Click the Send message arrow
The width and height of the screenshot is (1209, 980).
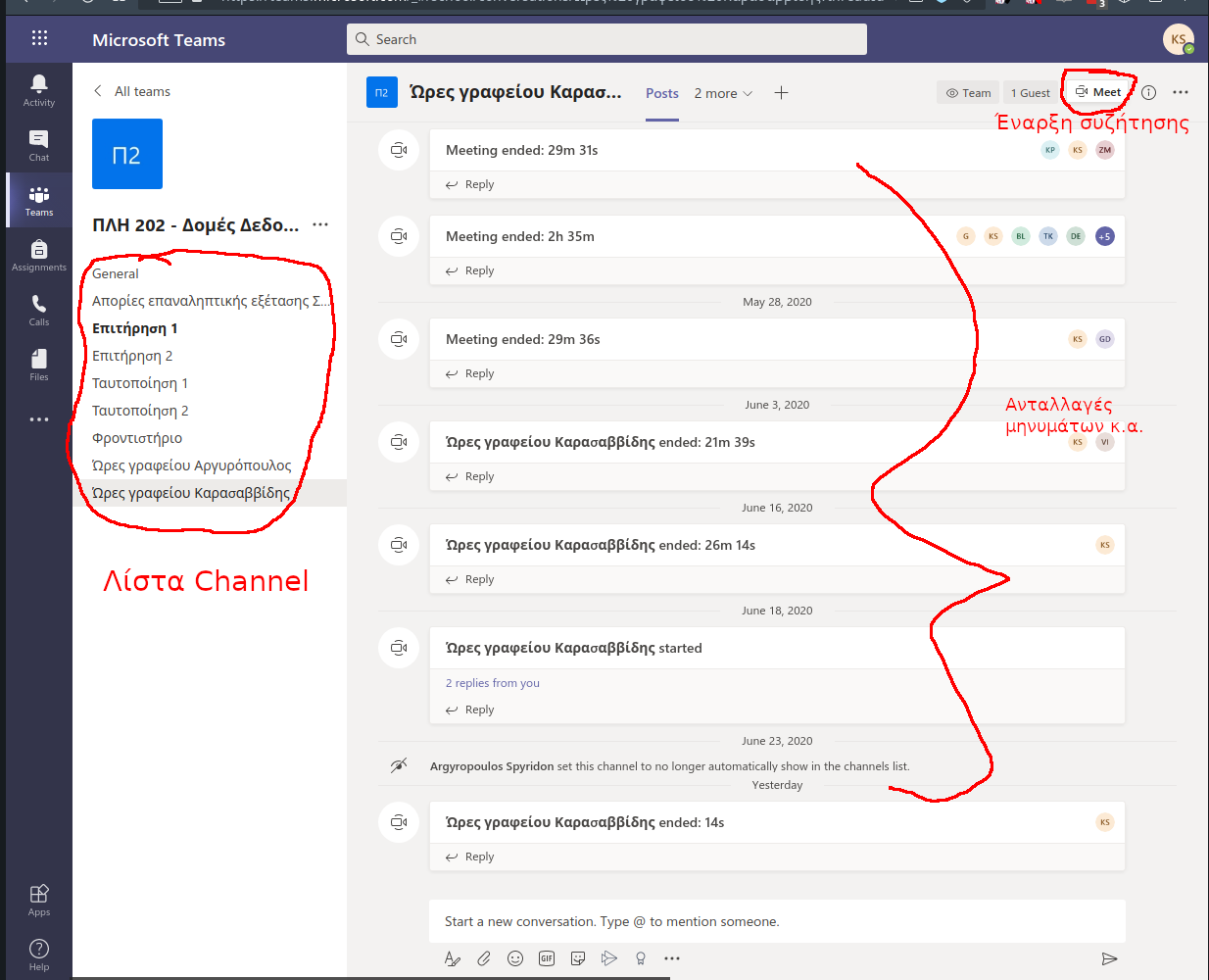1109,958
